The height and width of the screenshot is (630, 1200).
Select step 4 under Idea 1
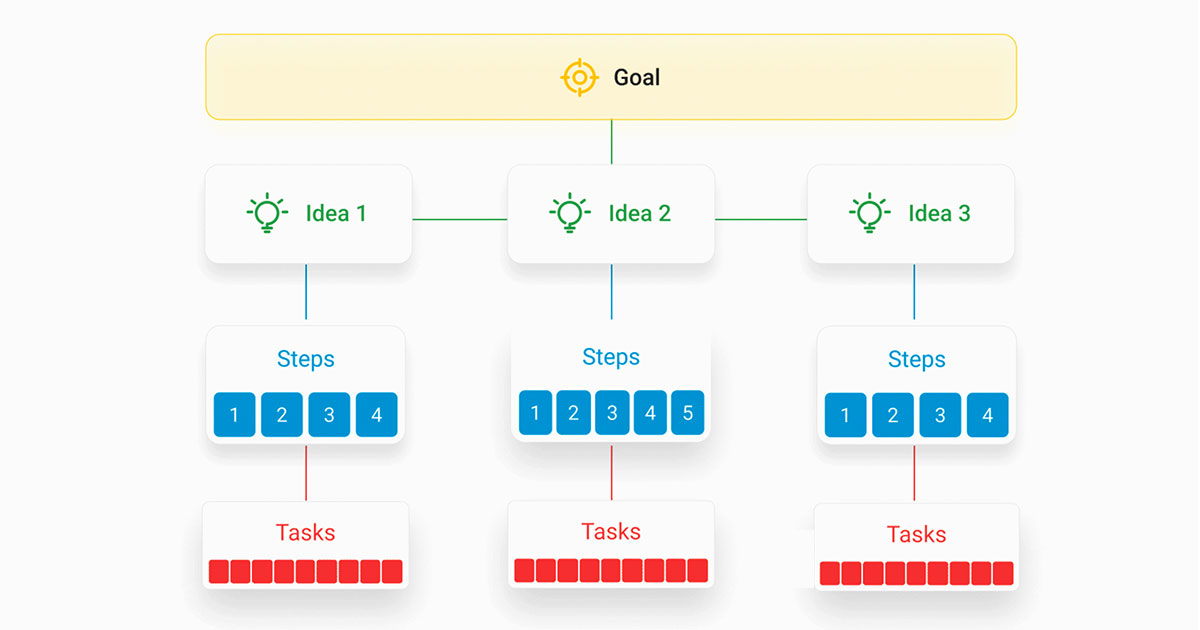[377, 415]
